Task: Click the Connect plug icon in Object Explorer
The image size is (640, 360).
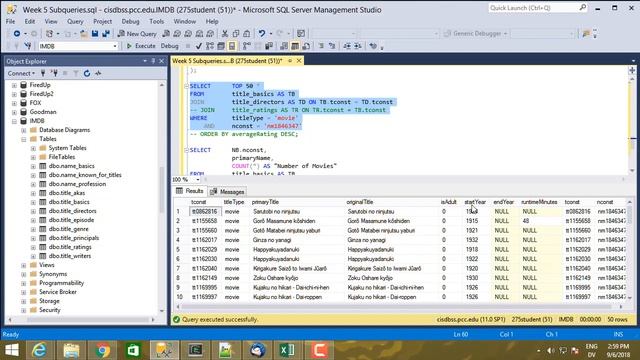Action: 43,73
